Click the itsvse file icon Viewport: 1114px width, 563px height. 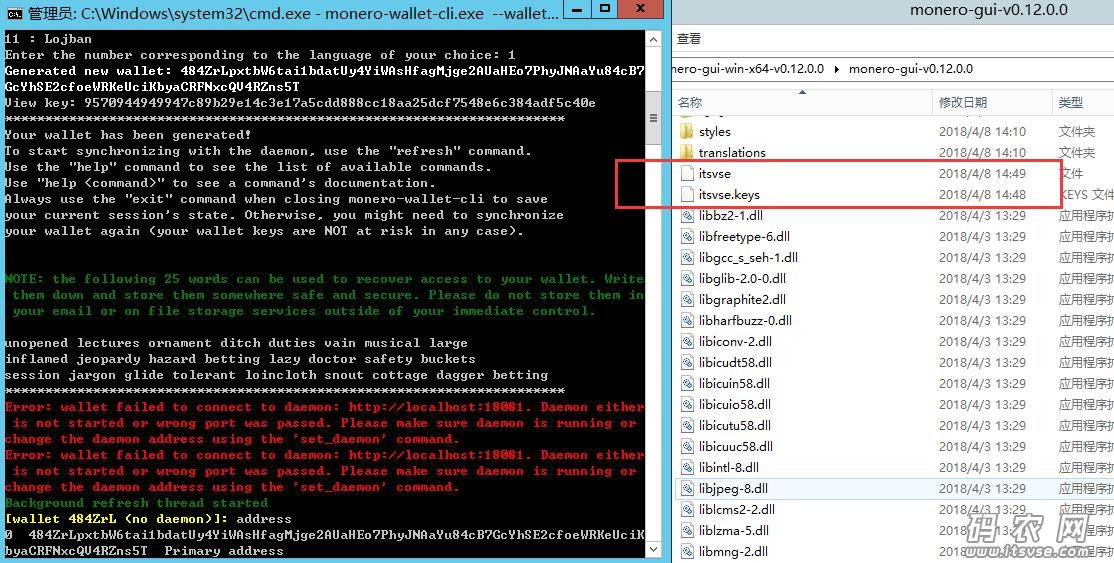tap(686, 173)
